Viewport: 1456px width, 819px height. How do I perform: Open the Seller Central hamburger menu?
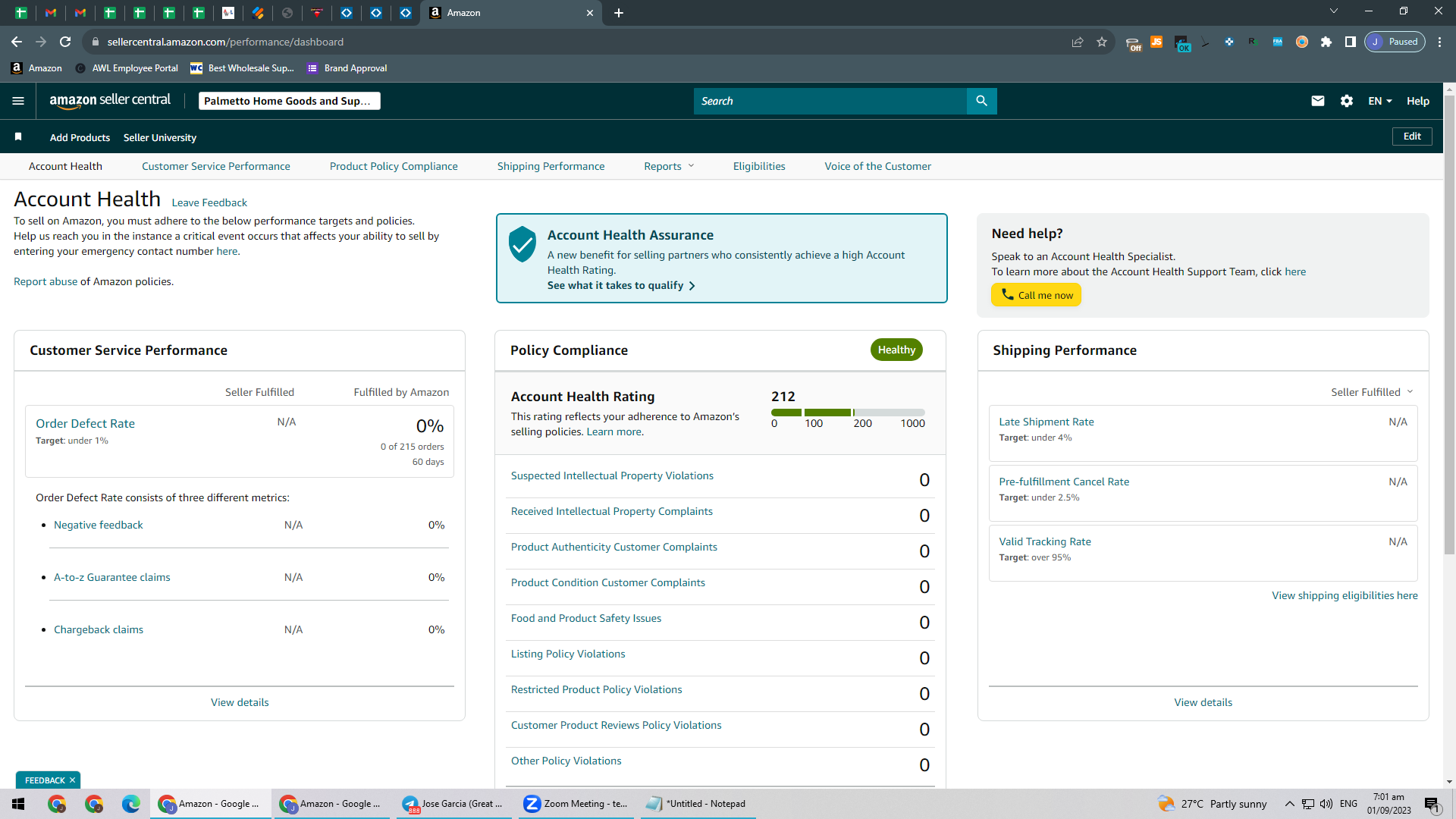click(18, 101)
